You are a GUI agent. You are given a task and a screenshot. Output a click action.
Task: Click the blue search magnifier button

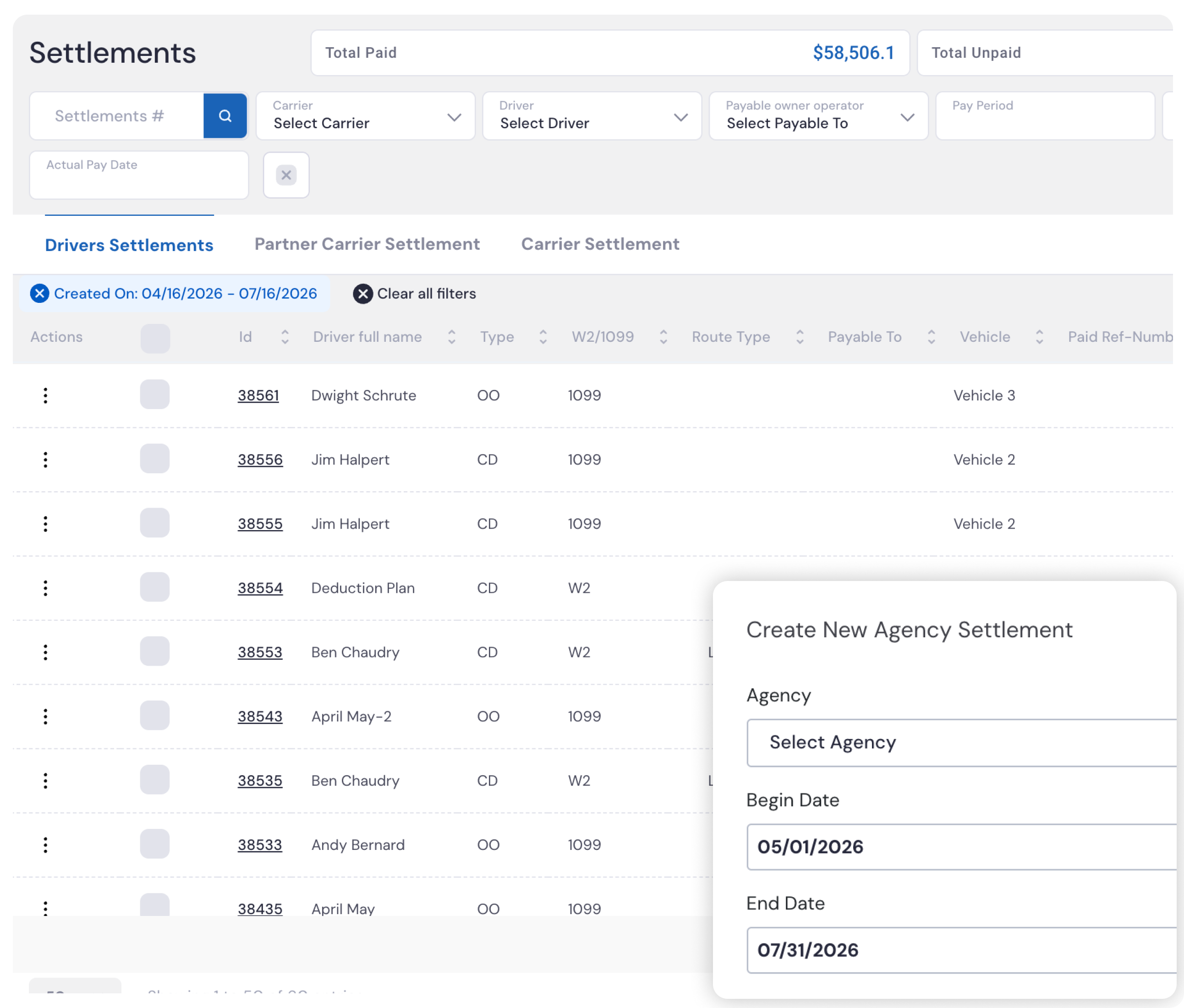coord(225,116)
